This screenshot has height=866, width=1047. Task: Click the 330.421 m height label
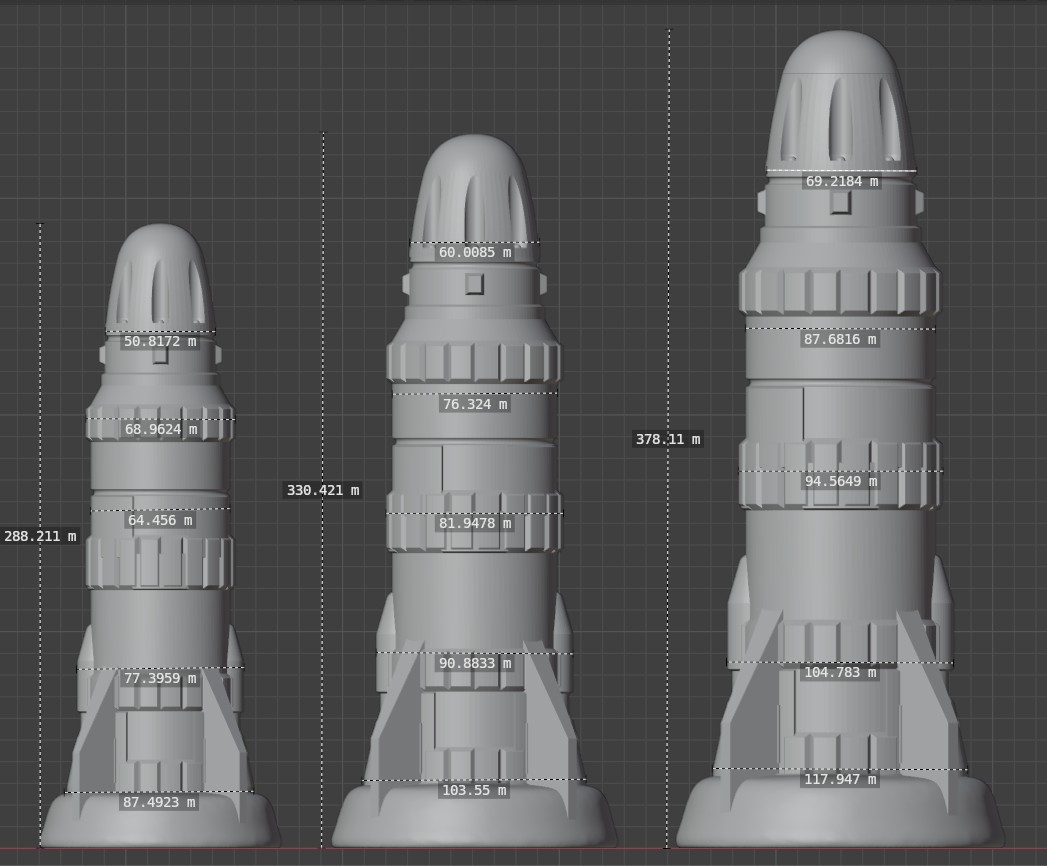tap(322, 490)
